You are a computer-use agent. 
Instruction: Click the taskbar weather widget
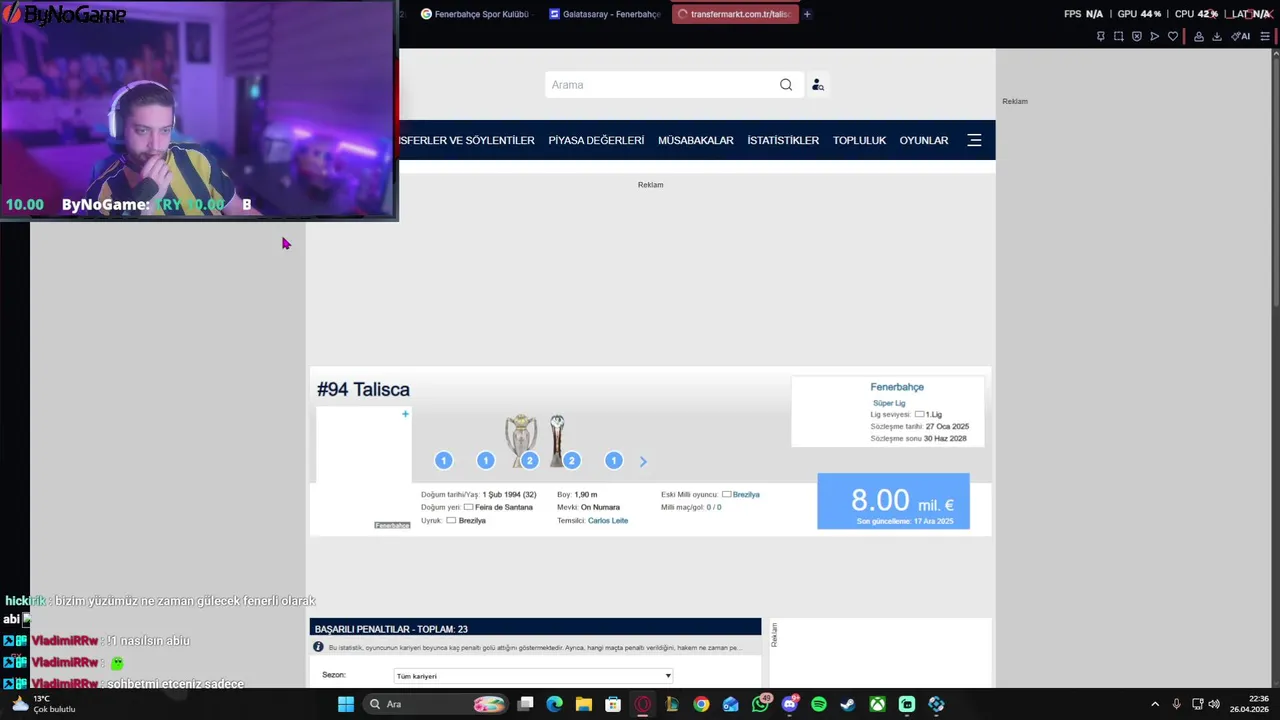click(x=42, y=704)
